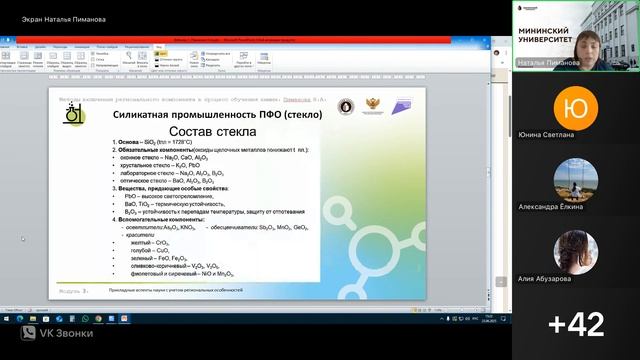The width and height of the screenshot is (640, 360).
Task: Click the Zoom (Масштаб) magnifier button
Action: [x=129, y=59]
